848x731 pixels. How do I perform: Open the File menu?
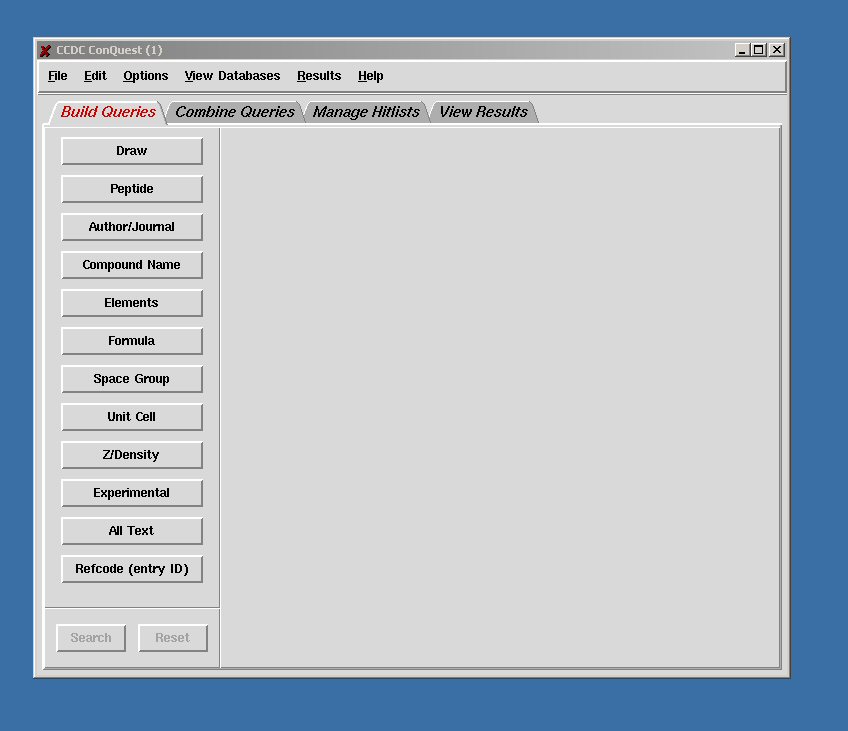57,76
